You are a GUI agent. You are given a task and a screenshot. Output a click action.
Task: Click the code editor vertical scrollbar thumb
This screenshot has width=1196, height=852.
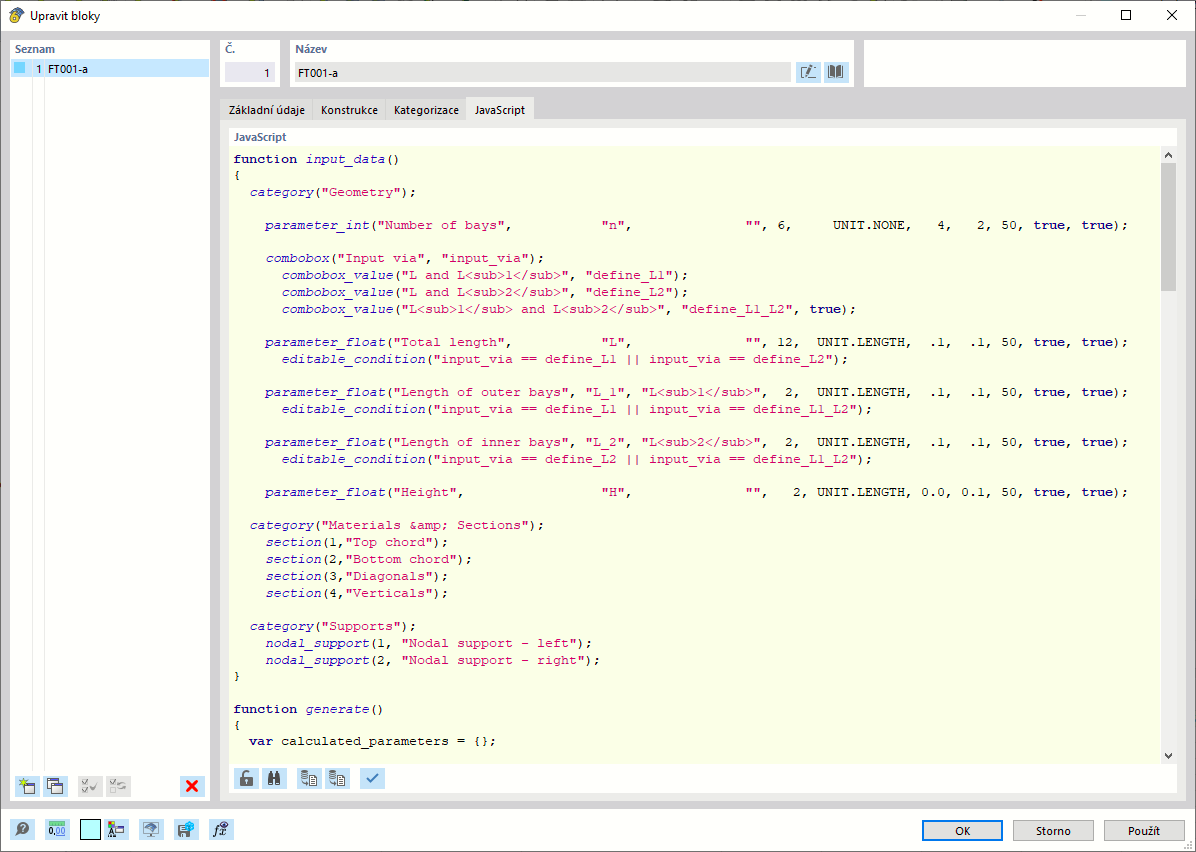pos(1168,227)
